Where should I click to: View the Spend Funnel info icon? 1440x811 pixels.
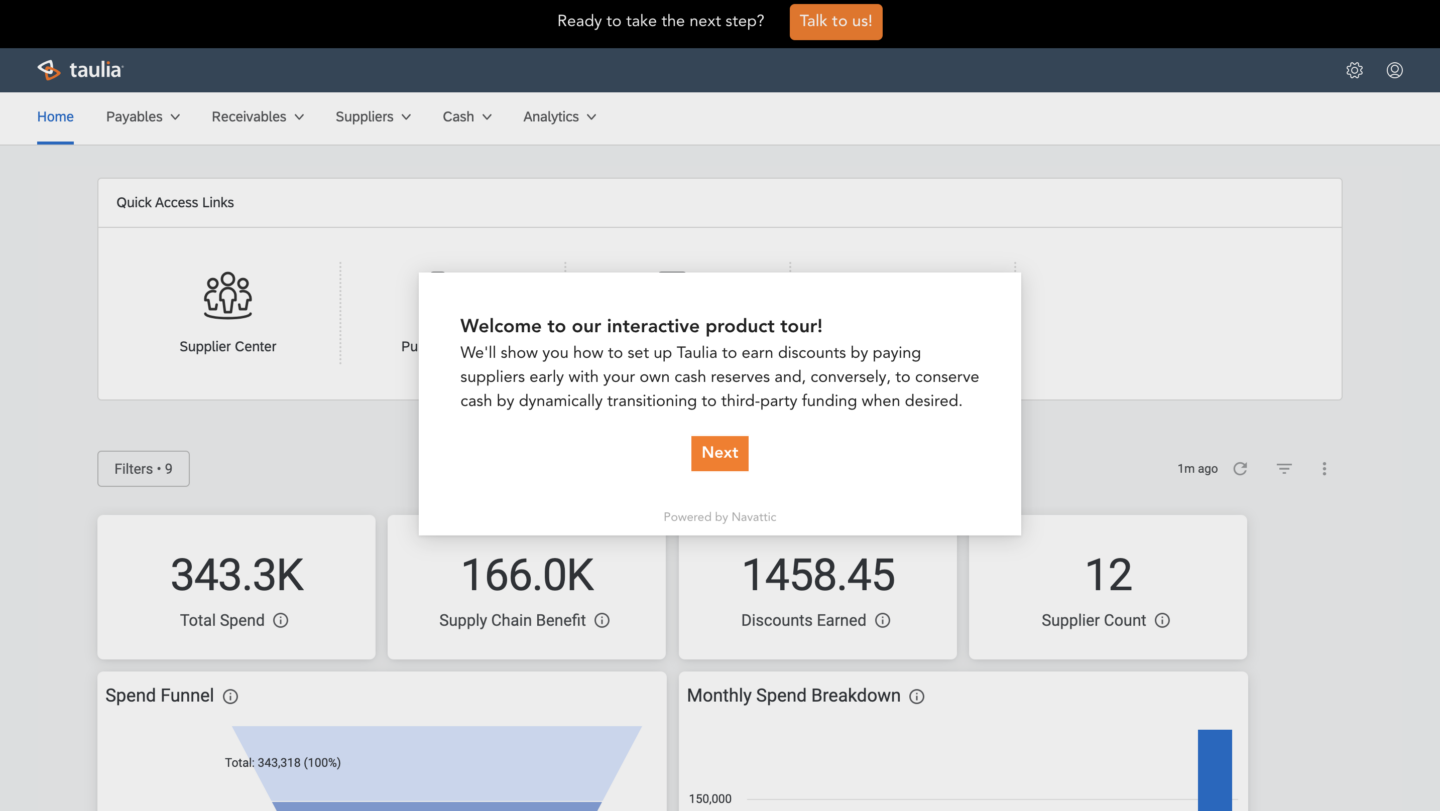pyautogui.click(x=230, y=696)
